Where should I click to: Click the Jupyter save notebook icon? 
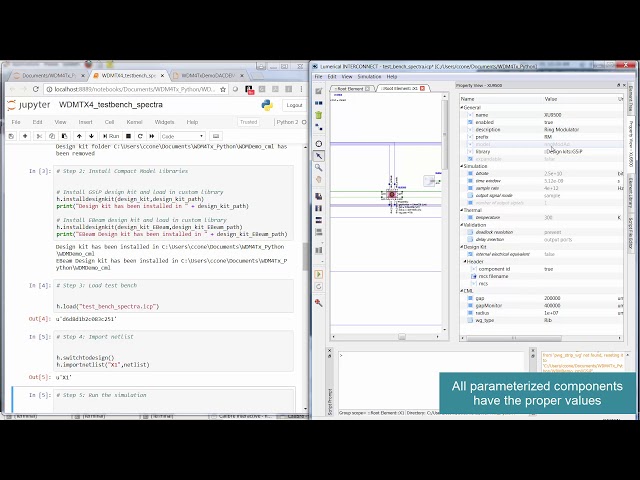(11, 136)
